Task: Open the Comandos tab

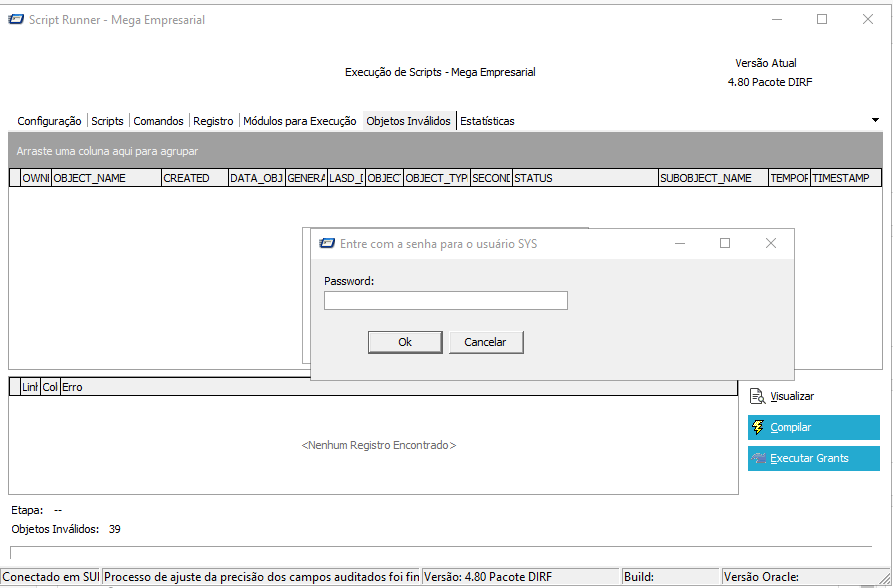Action: tap(158, 121)
